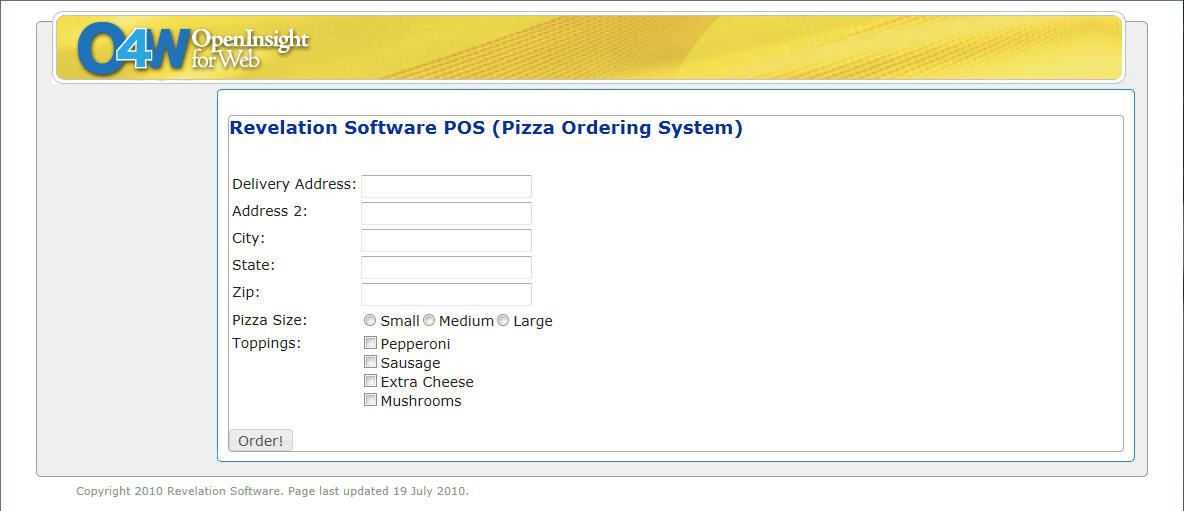Image resolution: width=1184 pixels, height=511 pixels.
Task: Enable the Sausage topping
Action: click(371, 362)
